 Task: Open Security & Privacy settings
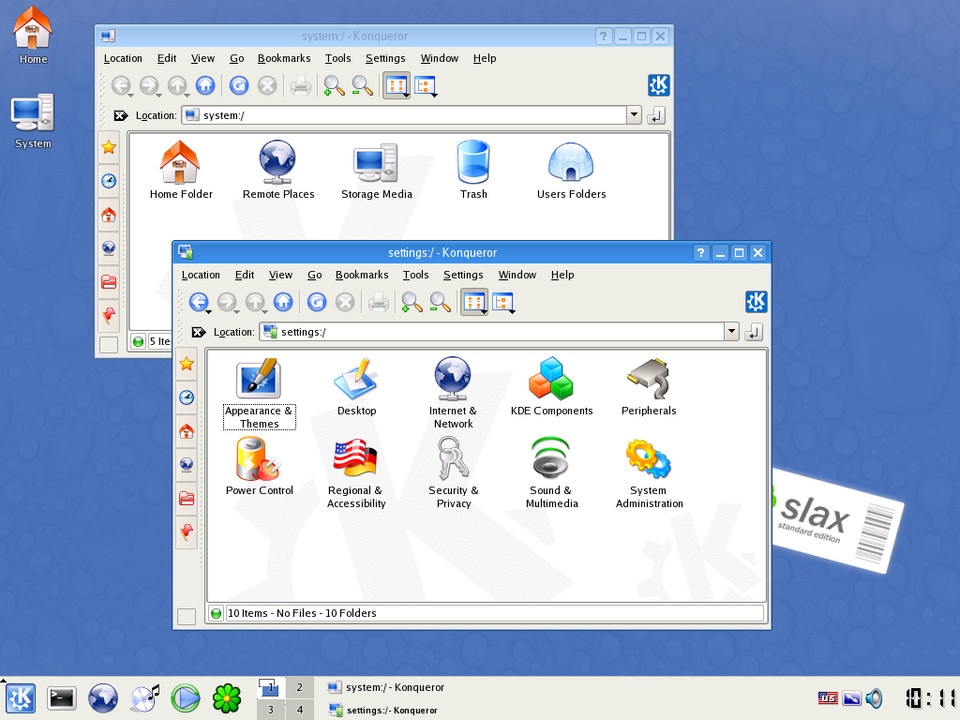pos(453,473)
